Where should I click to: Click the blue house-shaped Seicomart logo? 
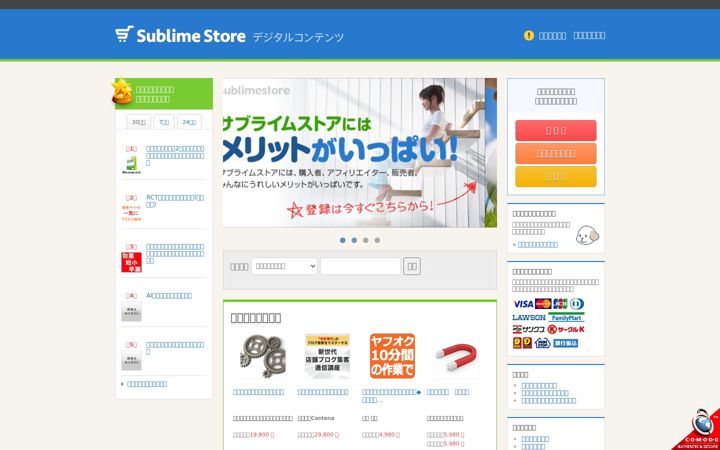[542, 343]
